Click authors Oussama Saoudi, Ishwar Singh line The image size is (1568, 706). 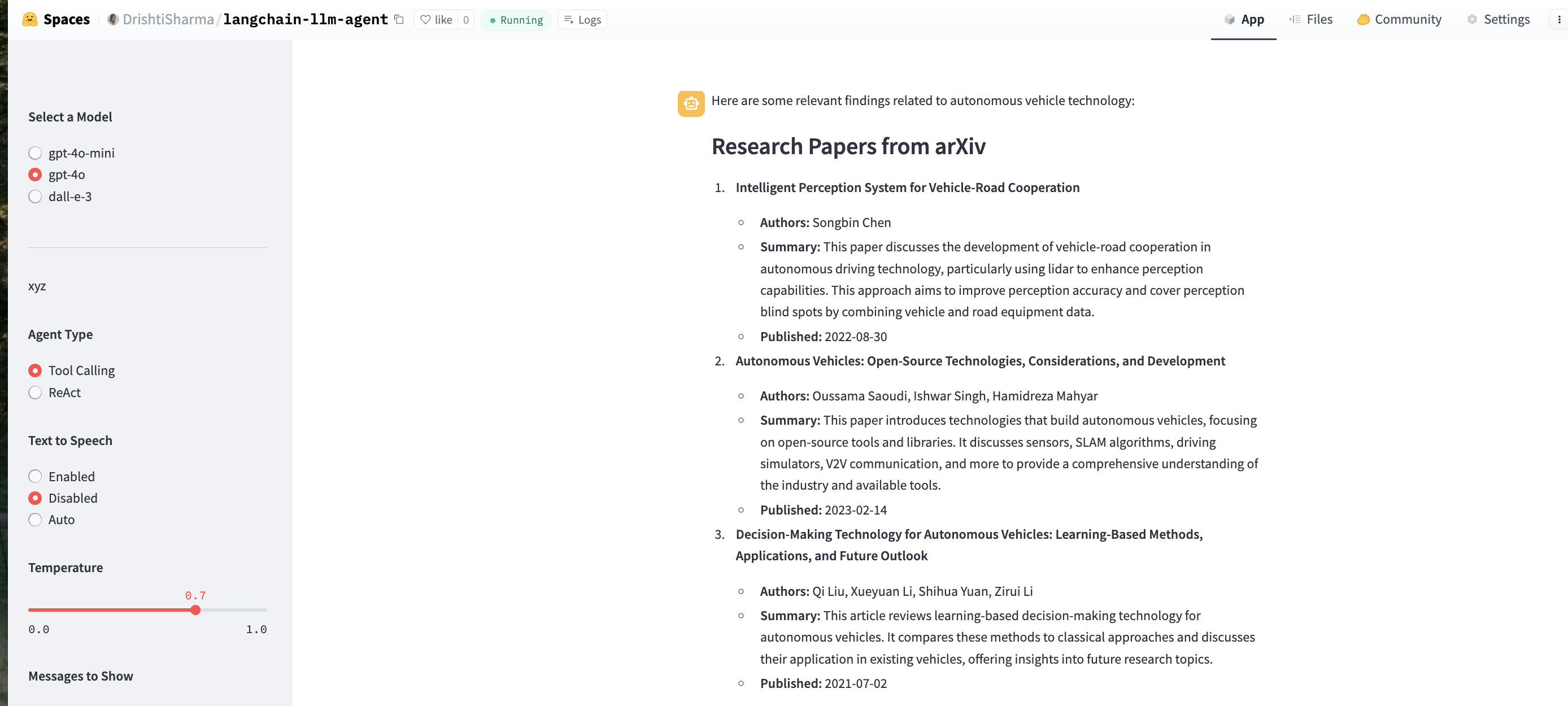928,395
